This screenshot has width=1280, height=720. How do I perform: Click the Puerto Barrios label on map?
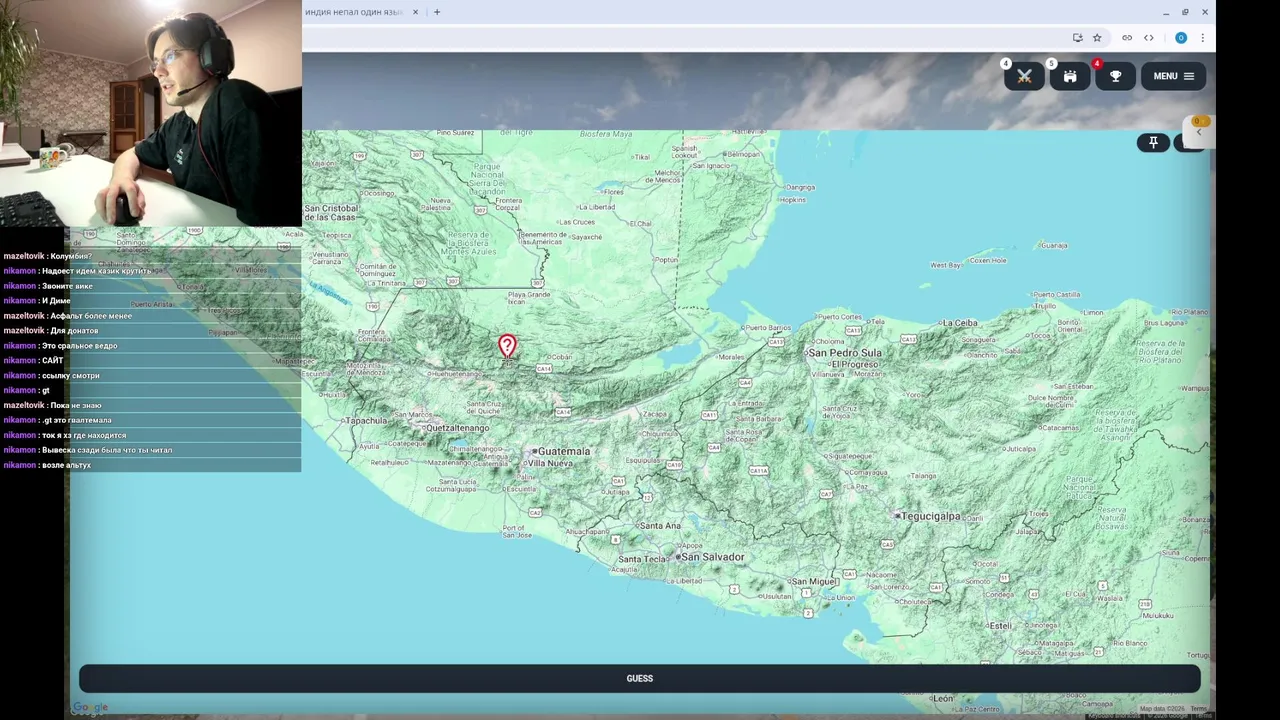pos(767,327)
